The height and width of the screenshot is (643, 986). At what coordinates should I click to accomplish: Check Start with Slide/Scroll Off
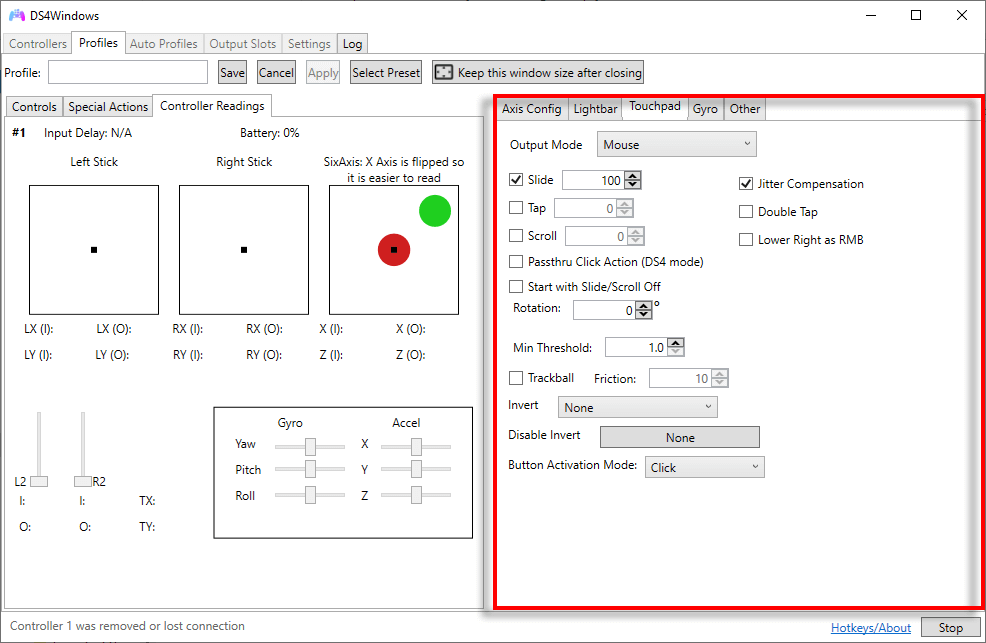516,287
